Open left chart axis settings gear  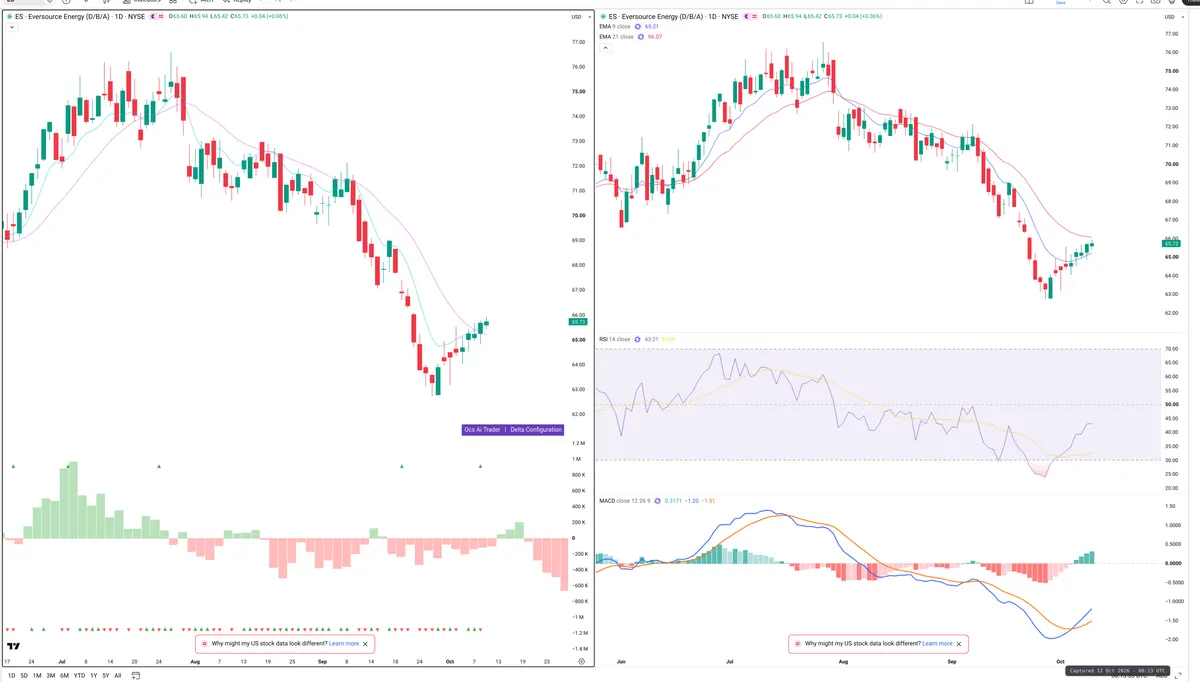582,662
